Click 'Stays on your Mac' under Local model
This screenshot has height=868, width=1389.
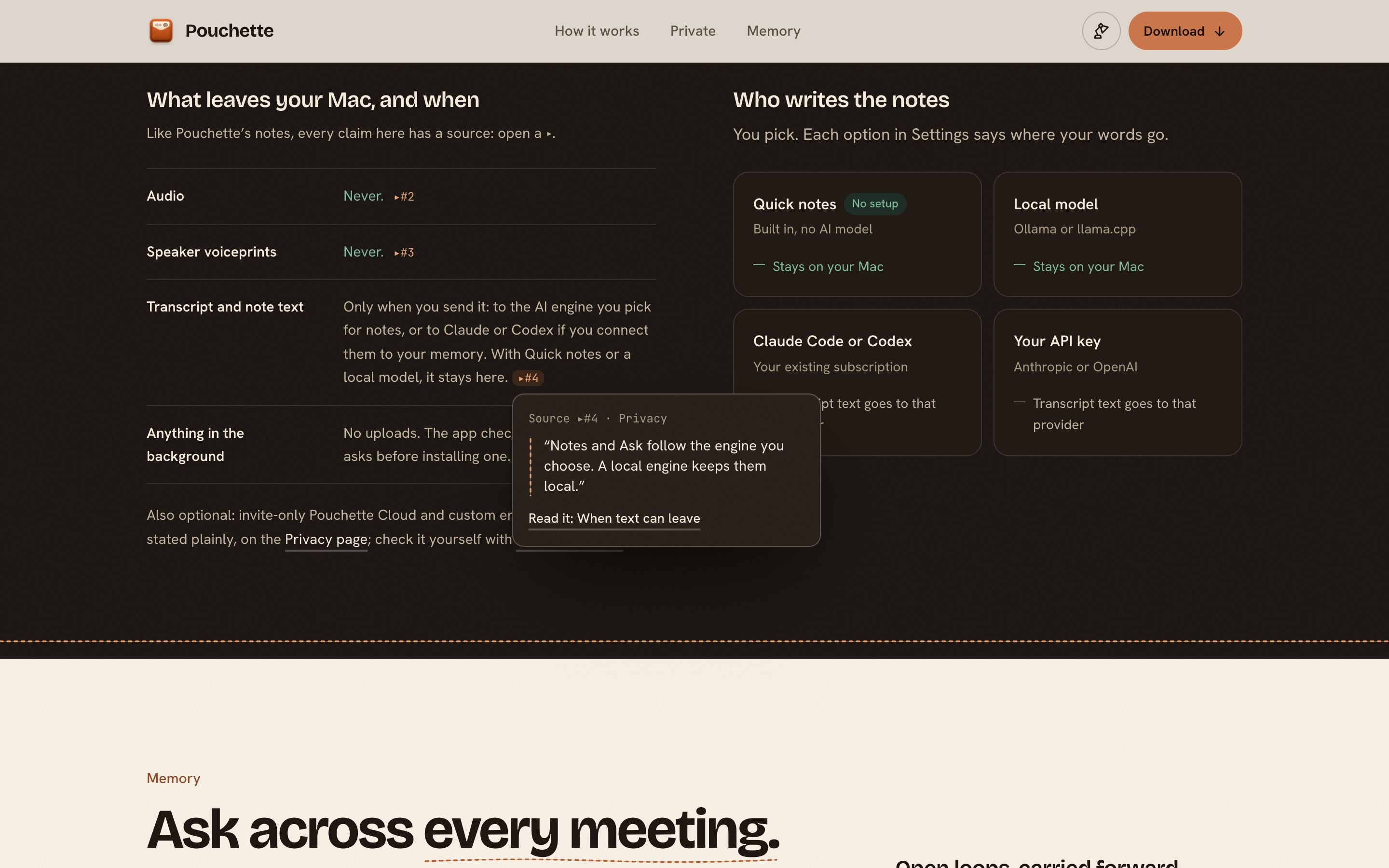[1088, 266]
